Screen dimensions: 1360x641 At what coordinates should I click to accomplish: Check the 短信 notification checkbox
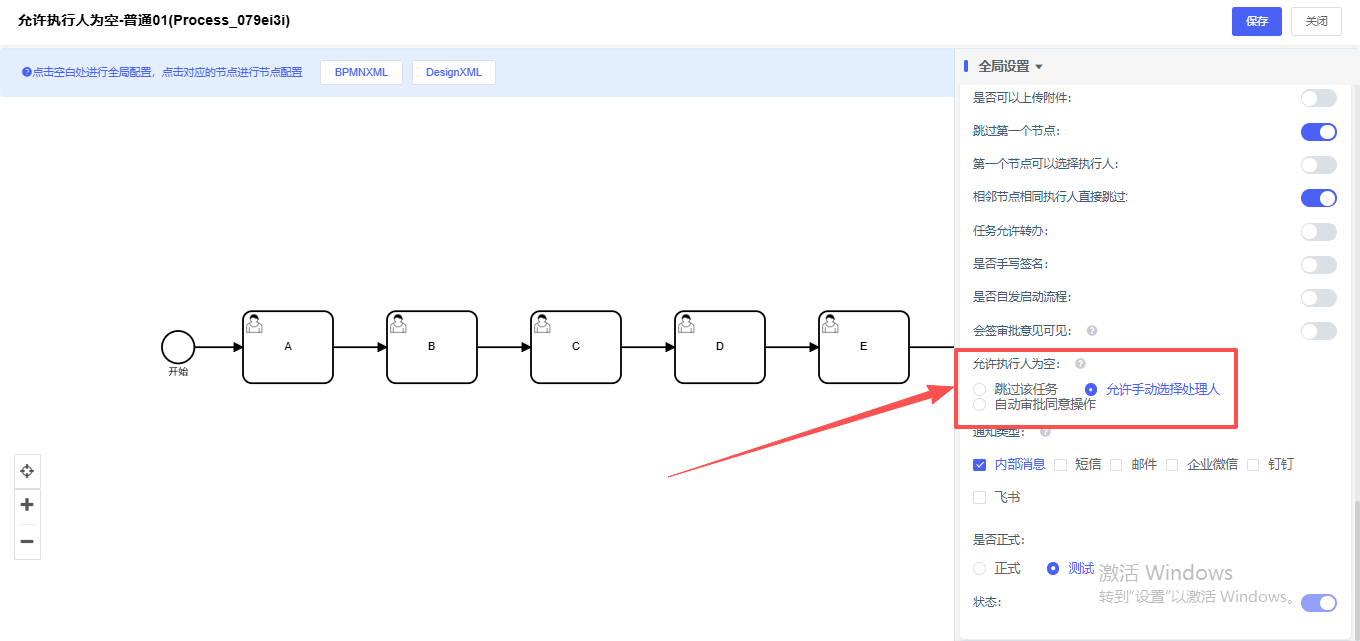tap(1061, 464)
